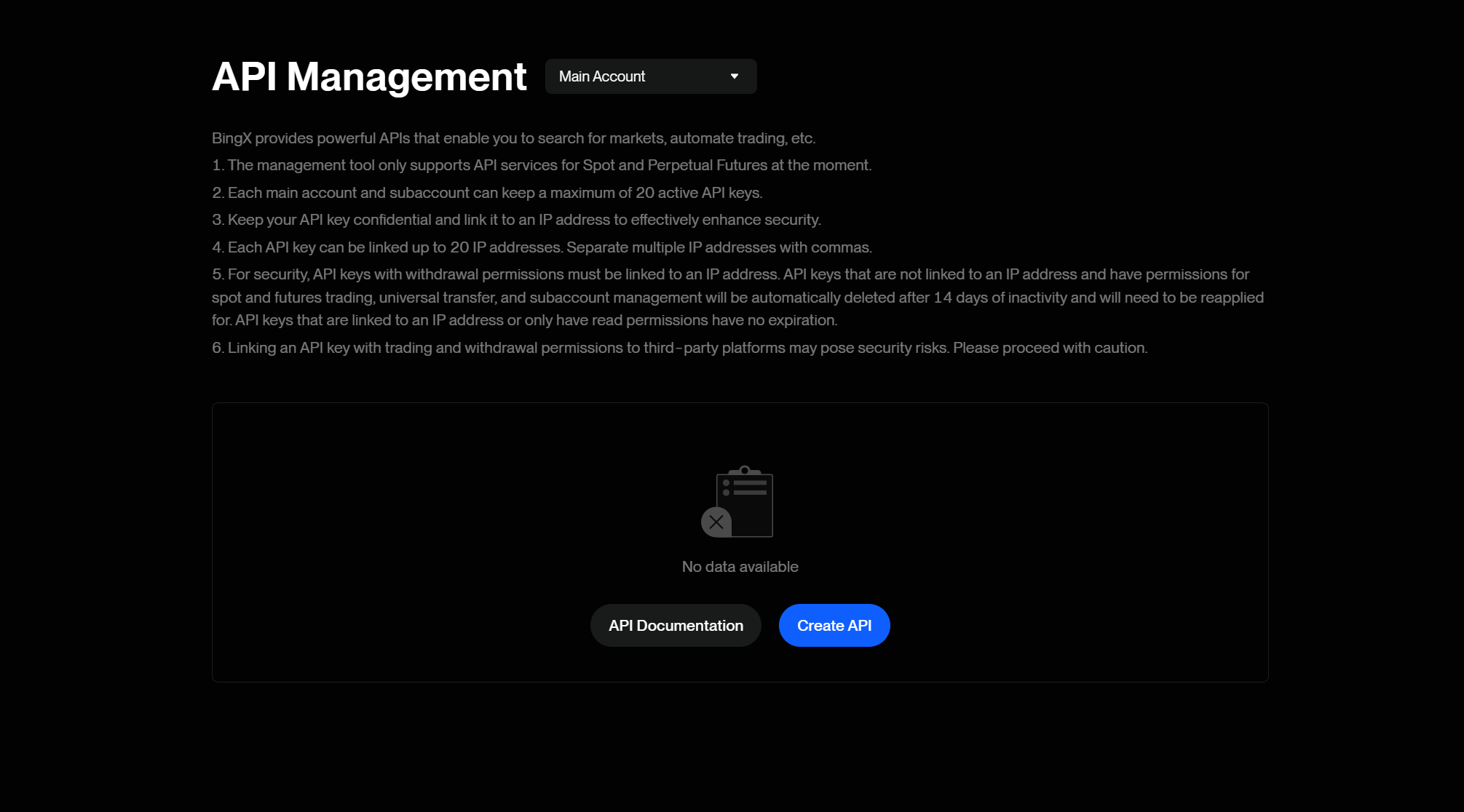1464x812 pixels.
Task: Click note 3 about keeping API key confidential
Action: tap(517, 220)
